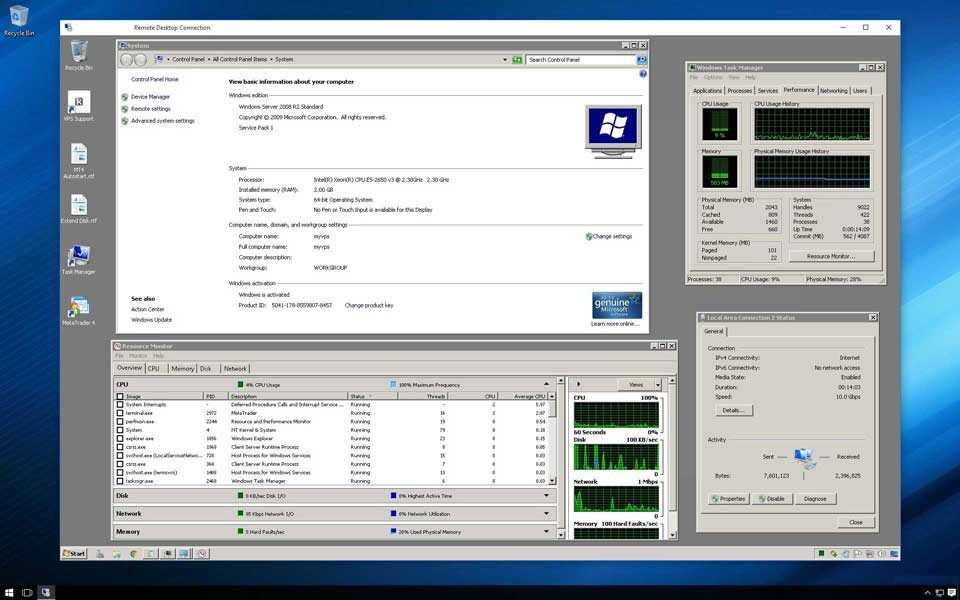The image size is (960, 600).
Task: Expand the Disk section in Resource Monitor
Action: pyautogui.click(x=546, y=495)
